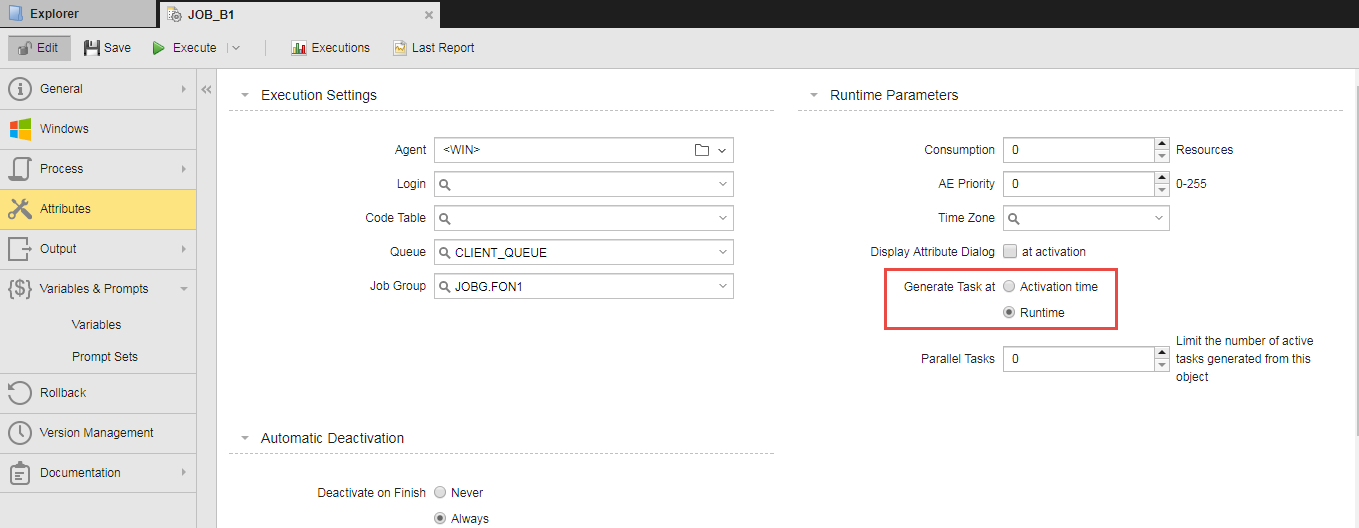Open the Queue dropdown list
Screen dimensions: 1359x528
[x=723, y=253]
